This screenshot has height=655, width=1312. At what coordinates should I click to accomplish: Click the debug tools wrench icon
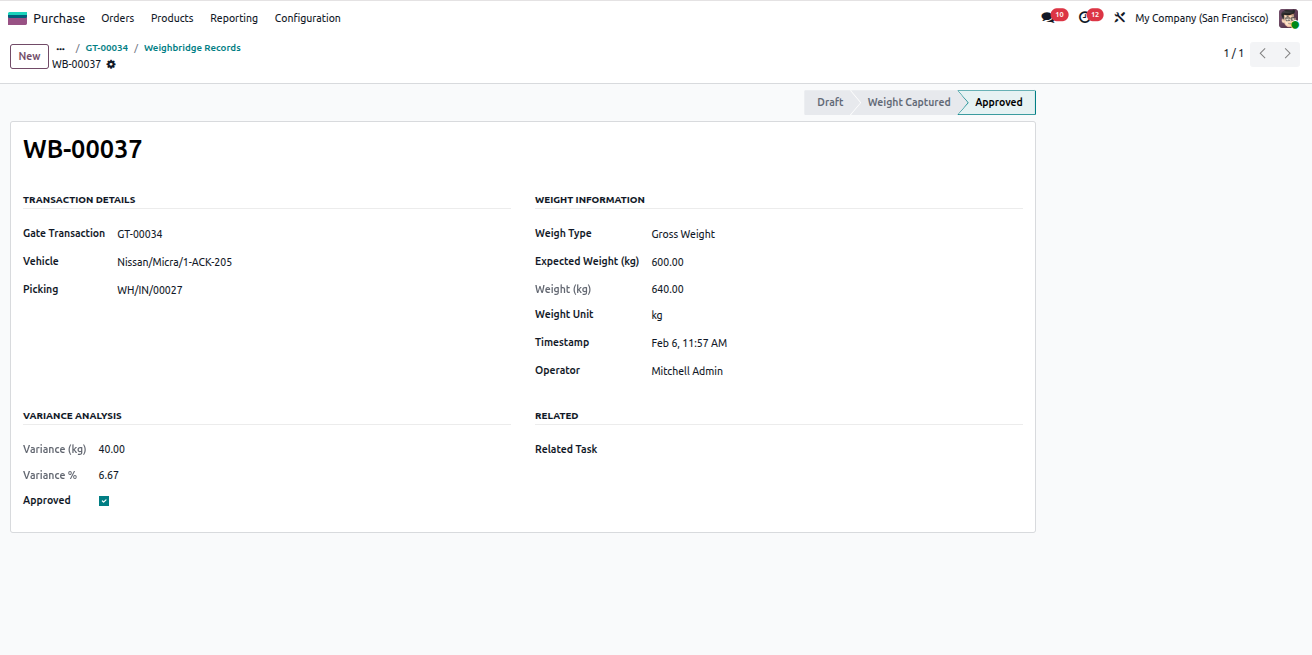pyautogui.click(x=1119, y=18)
